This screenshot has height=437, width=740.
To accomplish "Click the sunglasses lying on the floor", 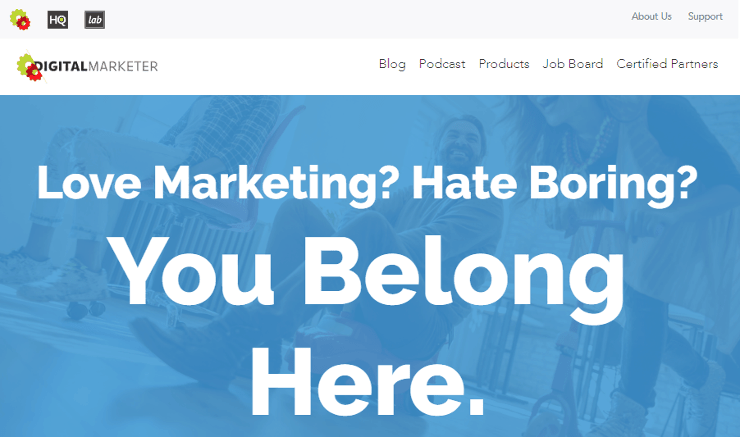I will tap(86, 310).
